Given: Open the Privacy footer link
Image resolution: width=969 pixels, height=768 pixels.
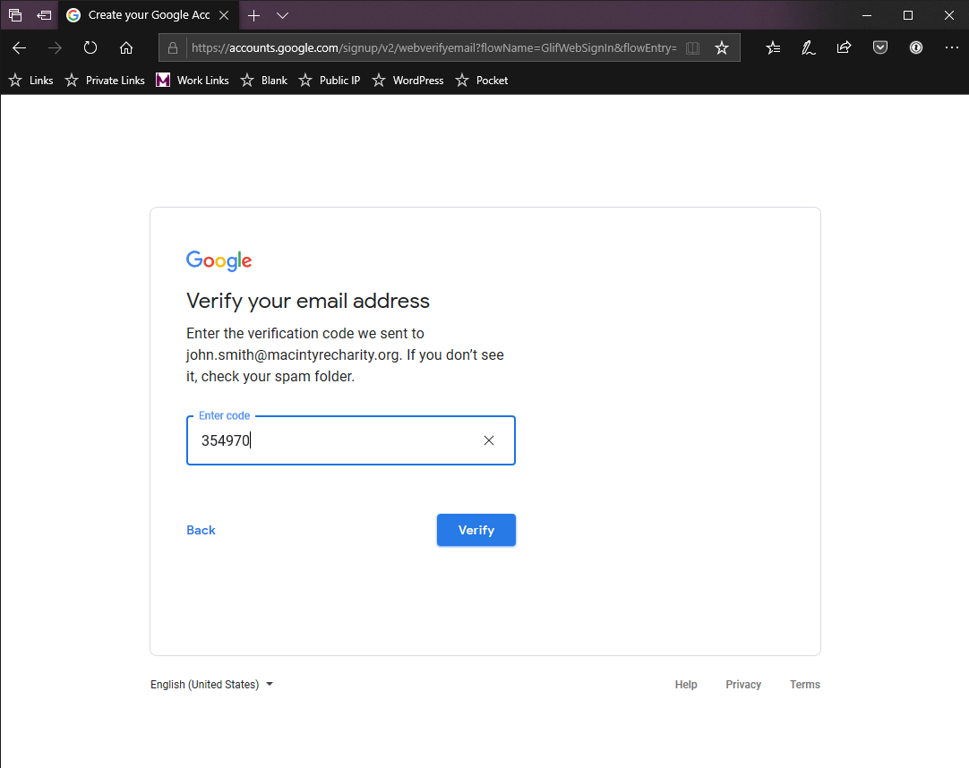Looking at the screenshot, I should [x=743, y=685].
